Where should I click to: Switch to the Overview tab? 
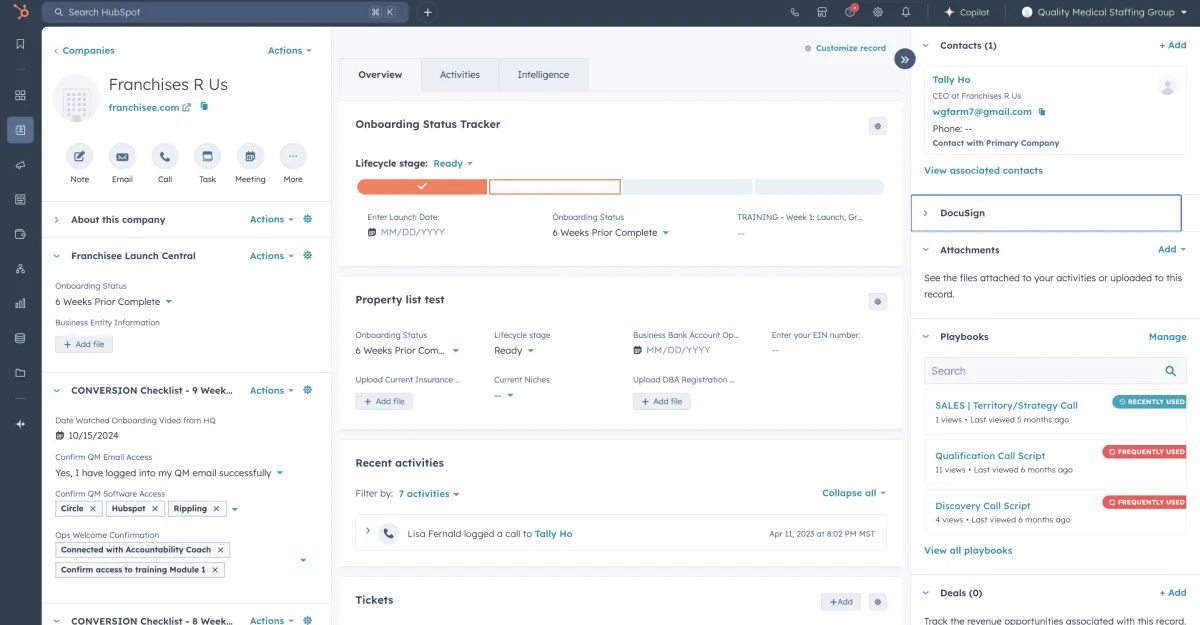coord(380,75)
